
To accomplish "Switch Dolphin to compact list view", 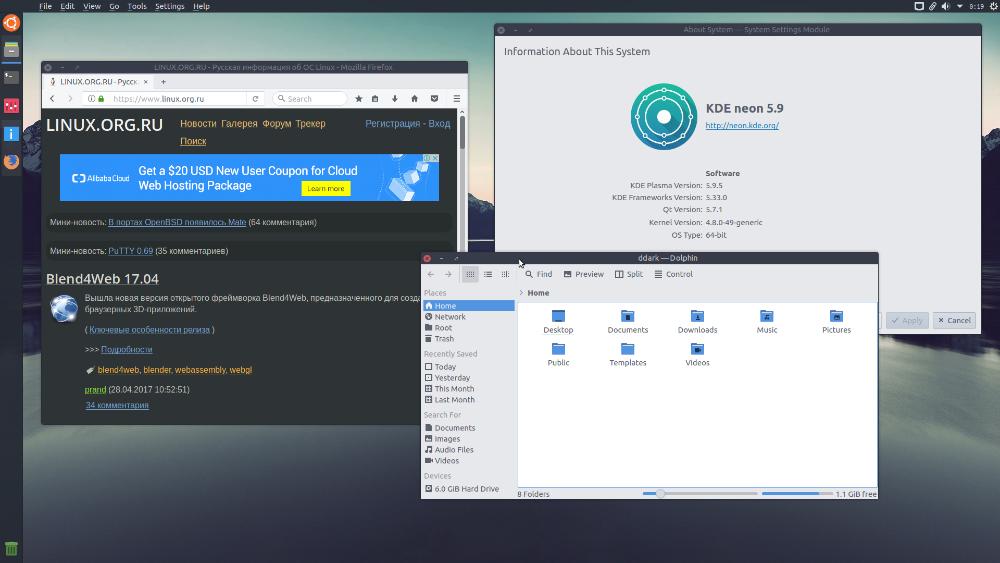I will [488, 274].
